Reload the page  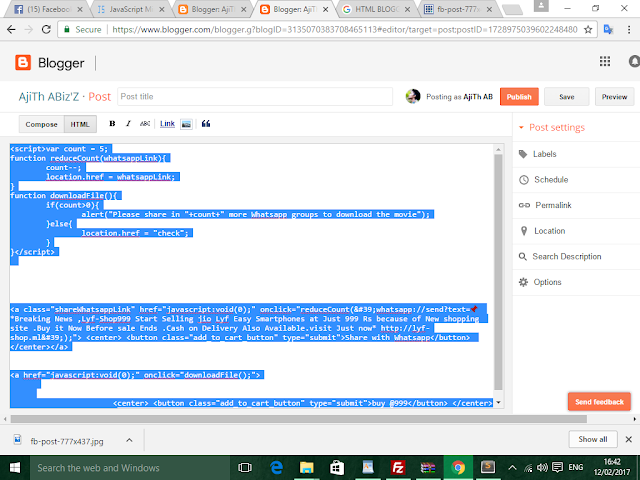coord(46,29)
